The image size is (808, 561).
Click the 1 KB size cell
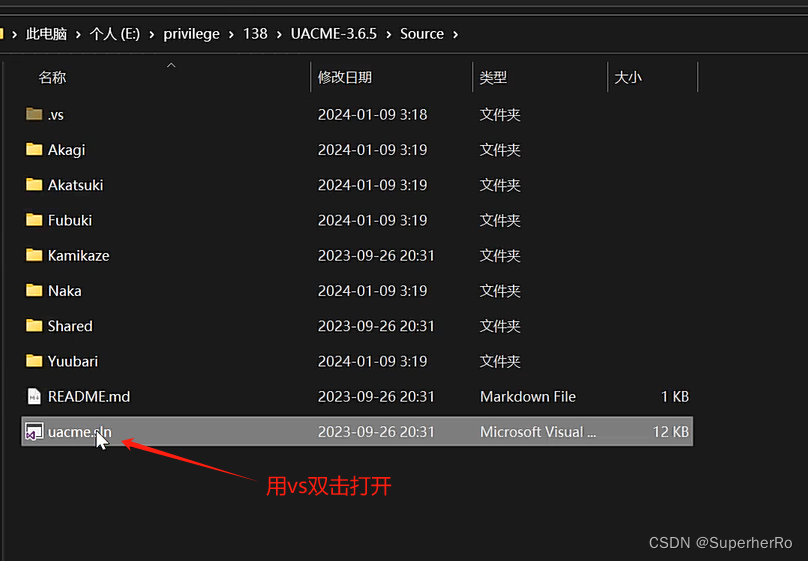pos(675,397)
